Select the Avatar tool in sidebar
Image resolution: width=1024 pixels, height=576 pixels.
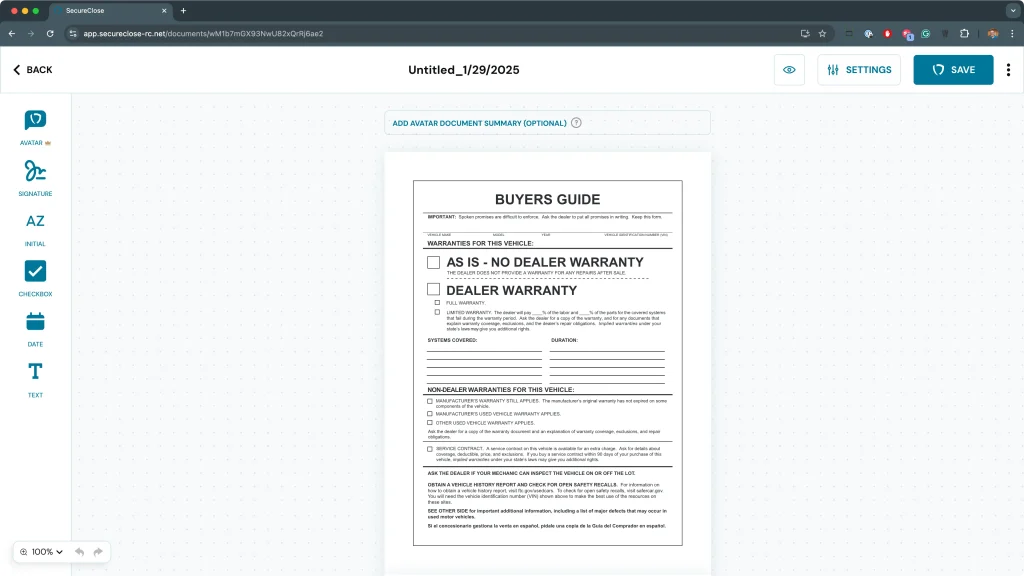click(x=35, y=121)
